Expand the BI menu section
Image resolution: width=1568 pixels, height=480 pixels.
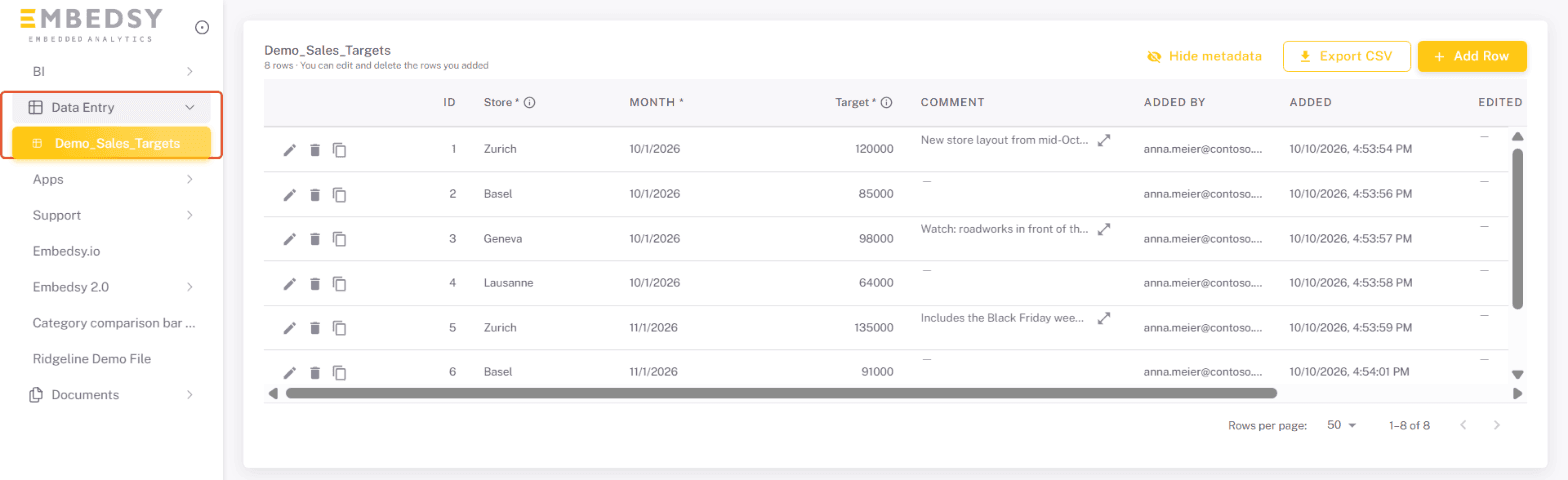[112, 71]
